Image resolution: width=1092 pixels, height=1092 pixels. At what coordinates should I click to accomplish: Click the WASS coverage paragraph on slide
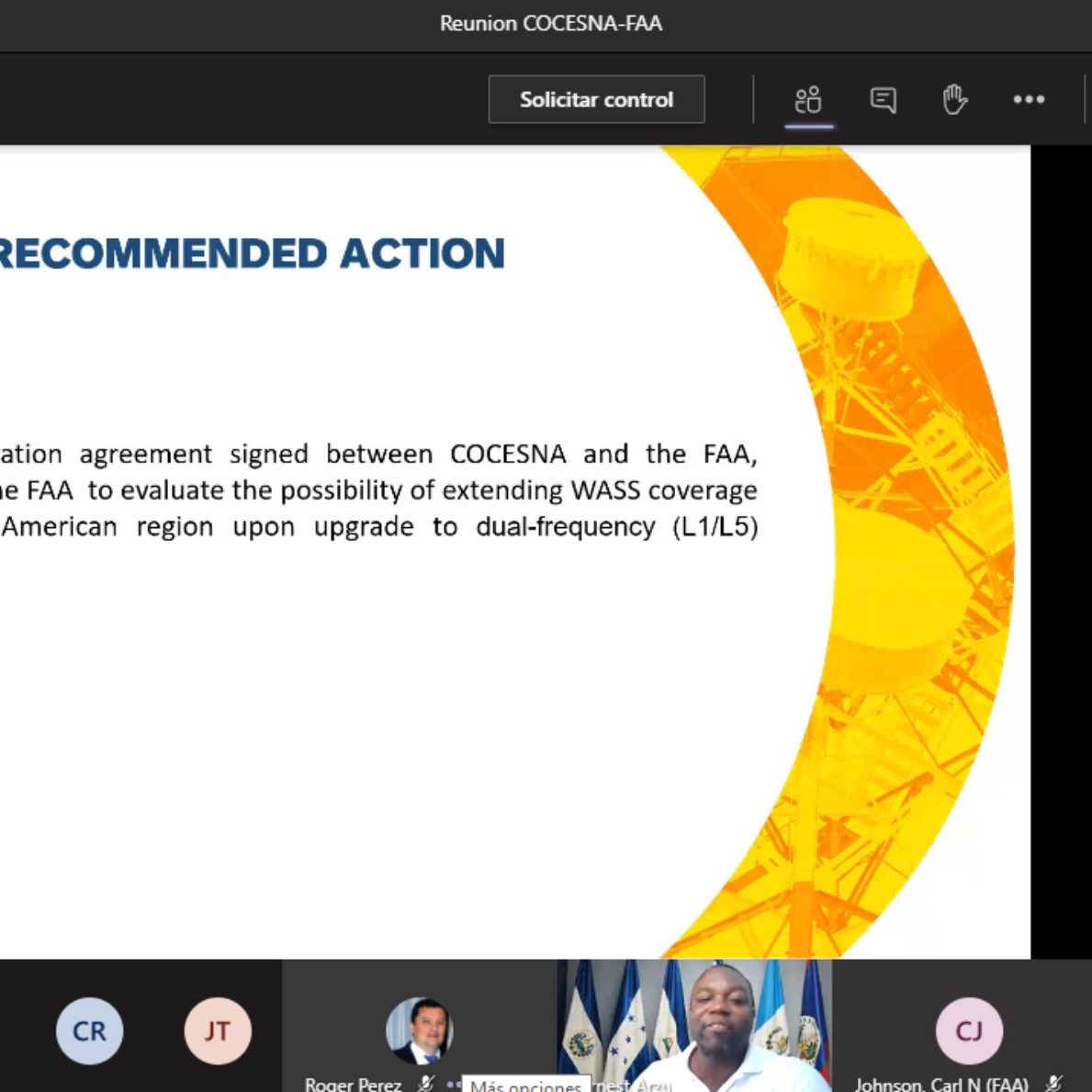378,490
